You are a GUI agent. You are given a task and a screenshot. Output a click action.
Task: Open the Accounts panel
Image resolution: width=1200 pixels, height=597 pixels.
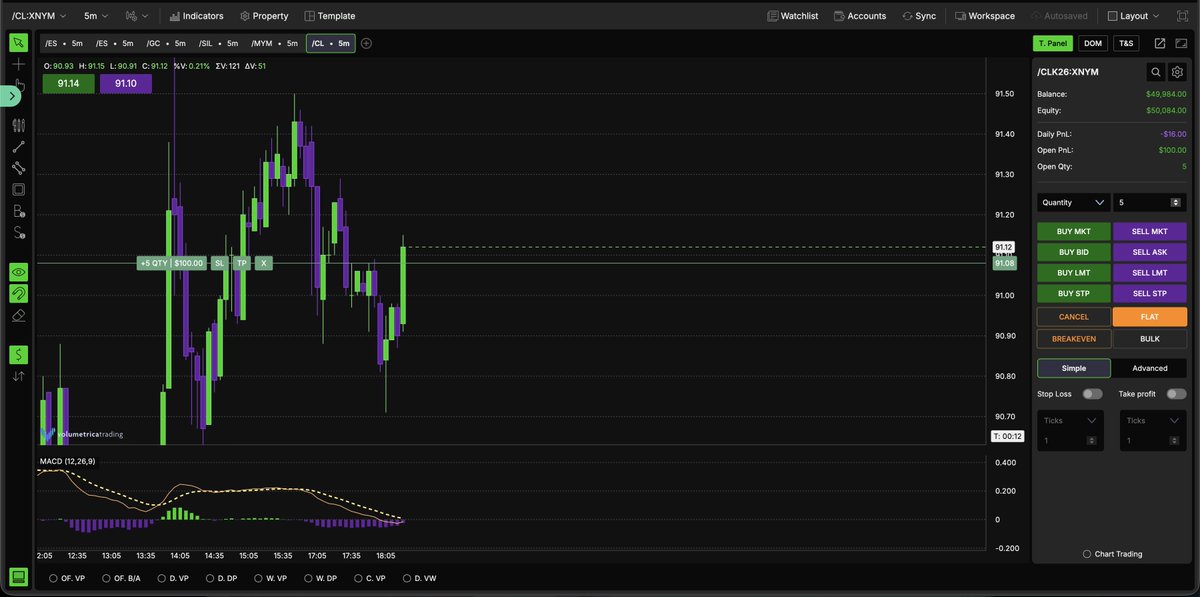click(x=859, y=16)
